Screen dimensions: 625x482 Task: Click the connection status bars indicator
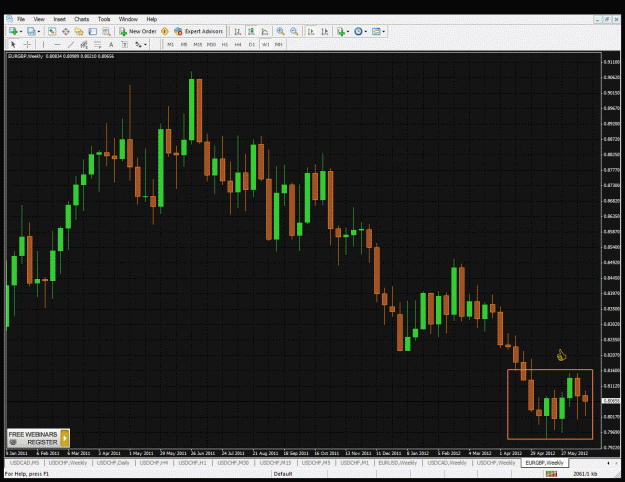point(551,474)
